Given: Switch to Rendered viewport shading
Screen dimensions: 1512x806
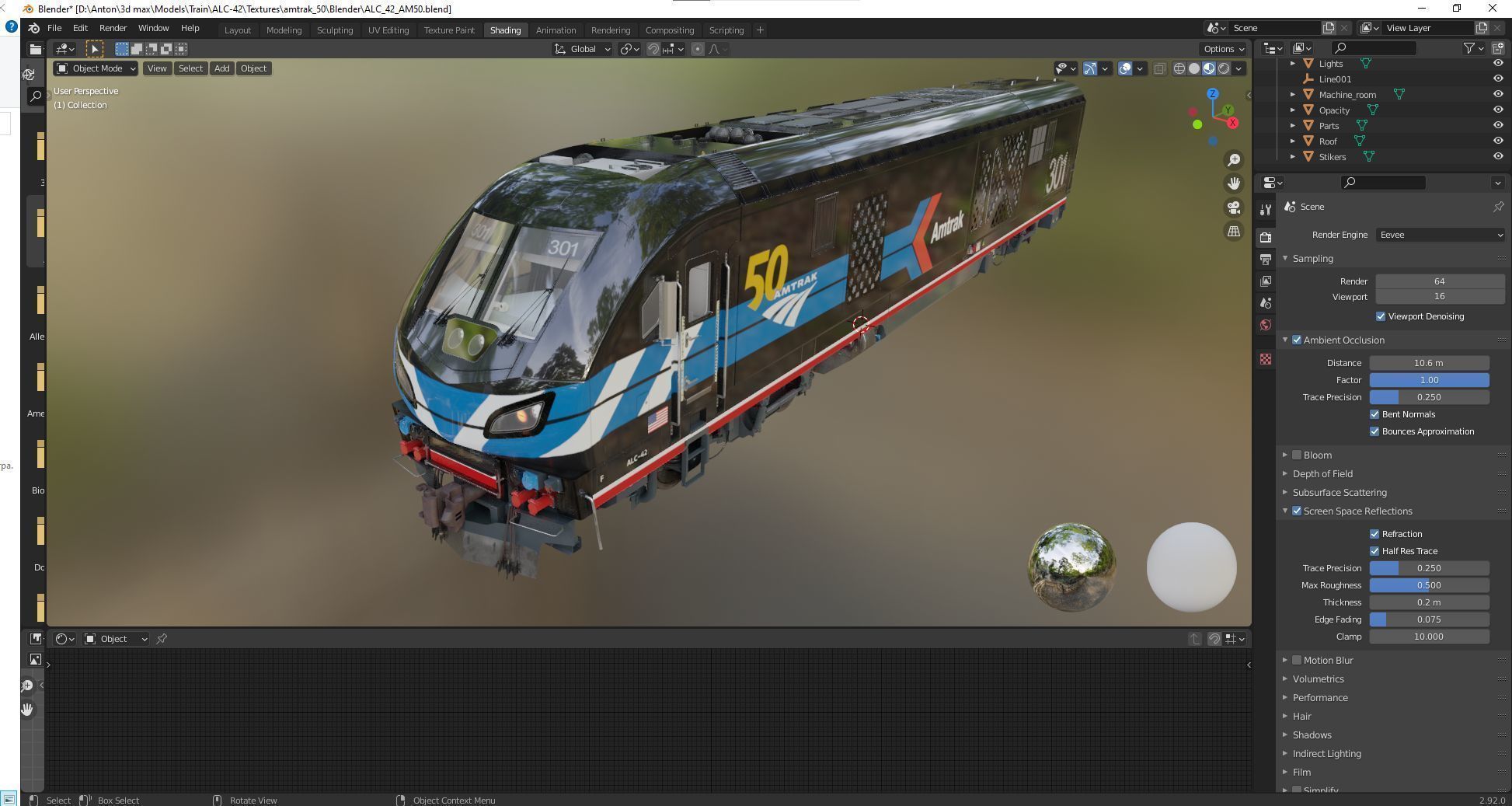Looking at the screenshot, I should click(1224, 68).
